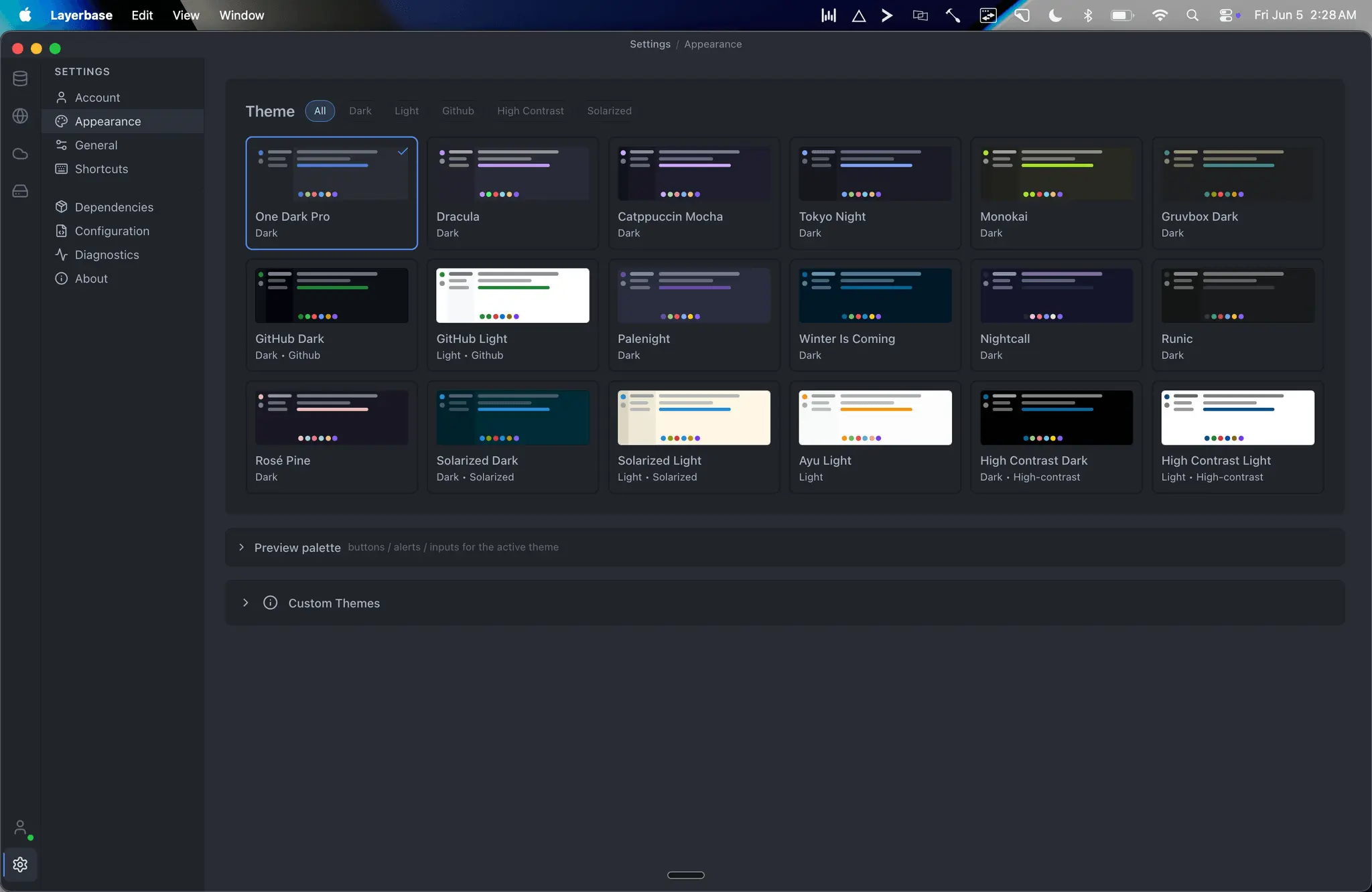Open the globe icon in left rail
The image size is (1372, 892).
coord(20,116)
